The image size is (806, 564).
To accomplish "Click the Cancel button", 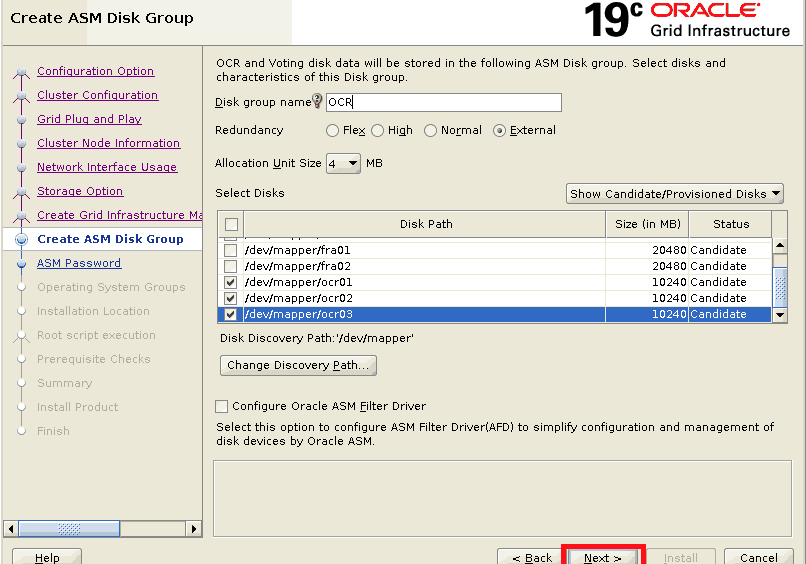I will (759, 557).
